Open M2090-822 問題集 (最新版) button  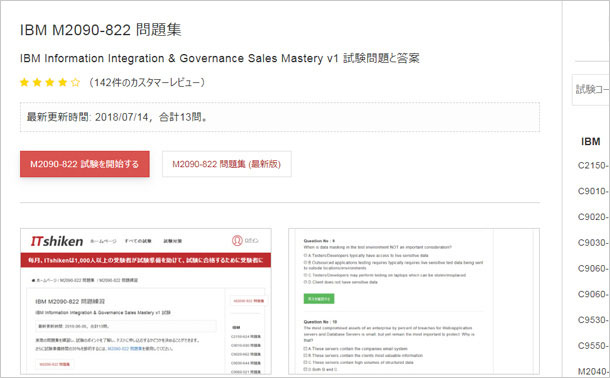tap(226, 164)
